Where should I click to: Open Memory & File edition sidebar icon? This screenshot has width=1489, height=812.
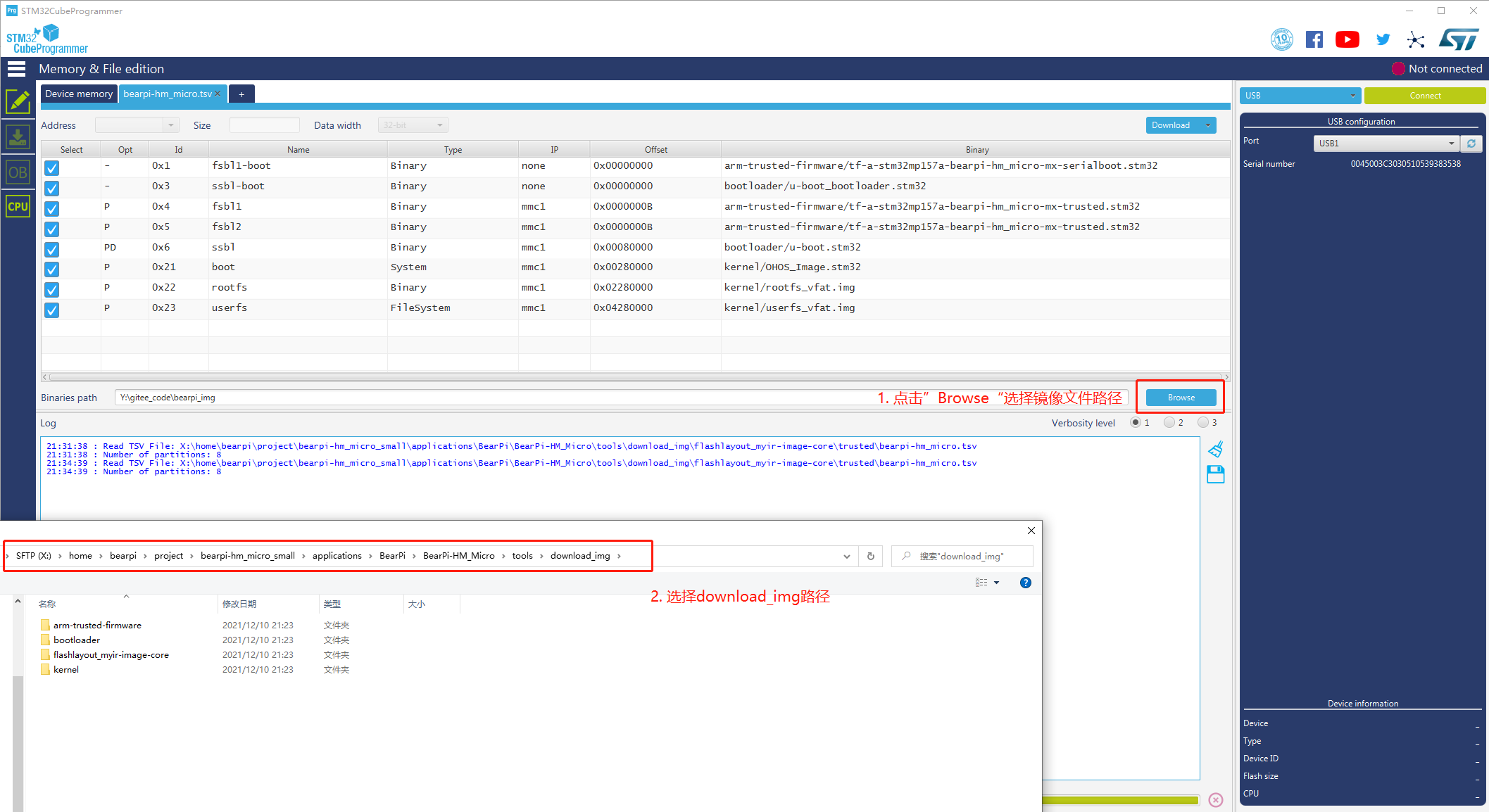pos(18,102)
